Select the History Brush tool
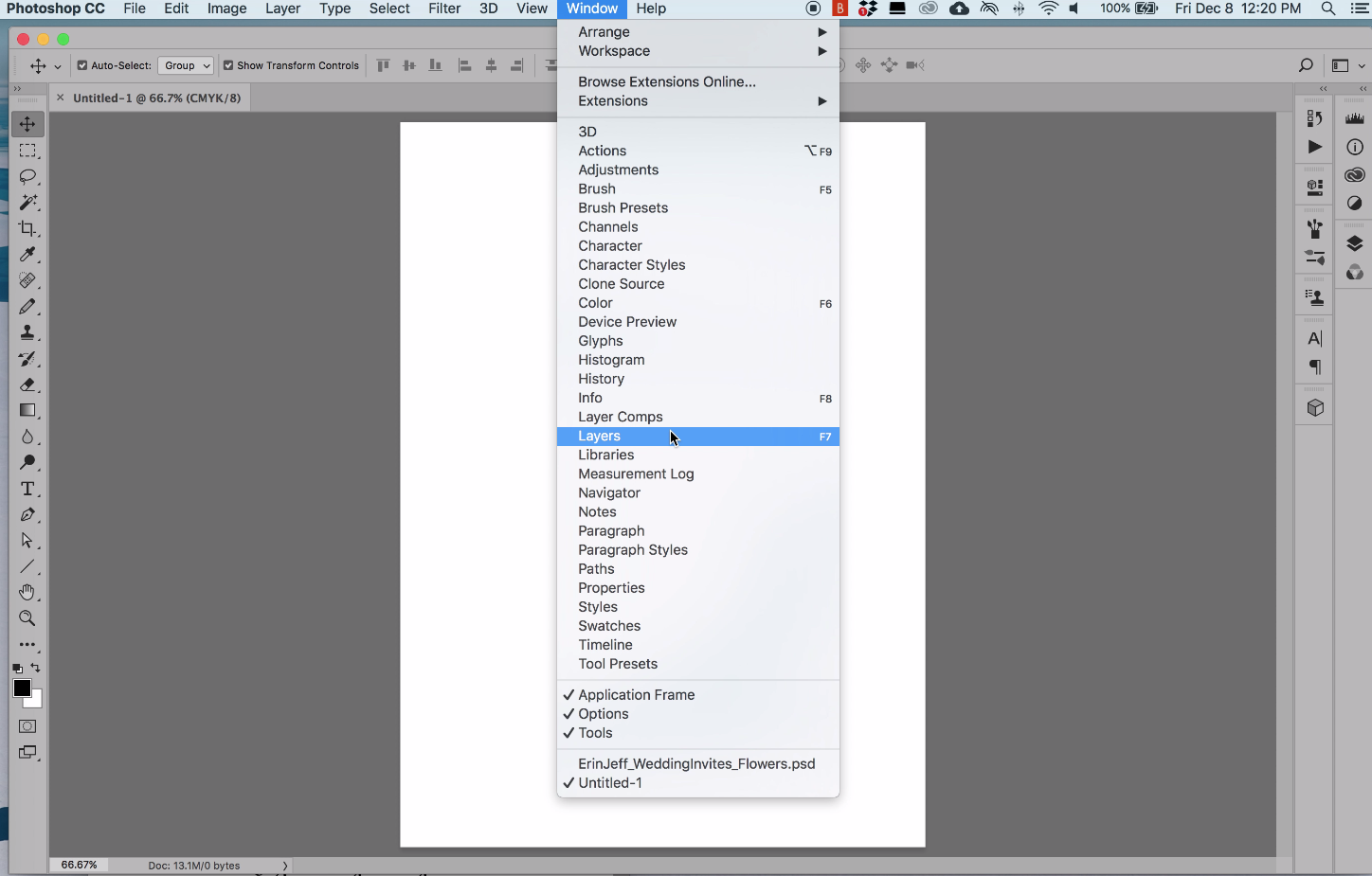1372x876 pixels. click(x=27, y=359)
